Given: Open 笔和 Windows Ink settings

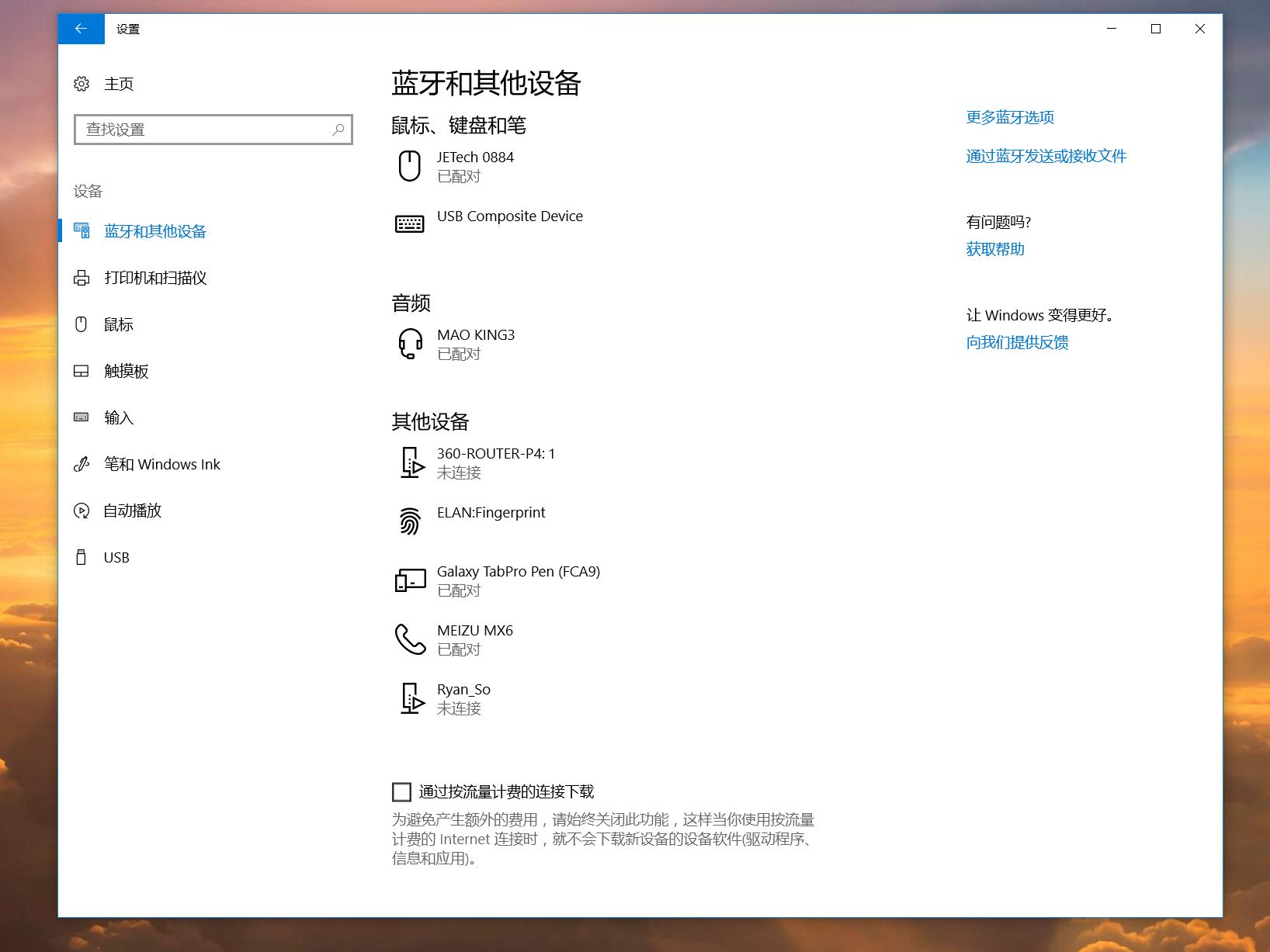Looking at the screenshot, I should [162, 464].
